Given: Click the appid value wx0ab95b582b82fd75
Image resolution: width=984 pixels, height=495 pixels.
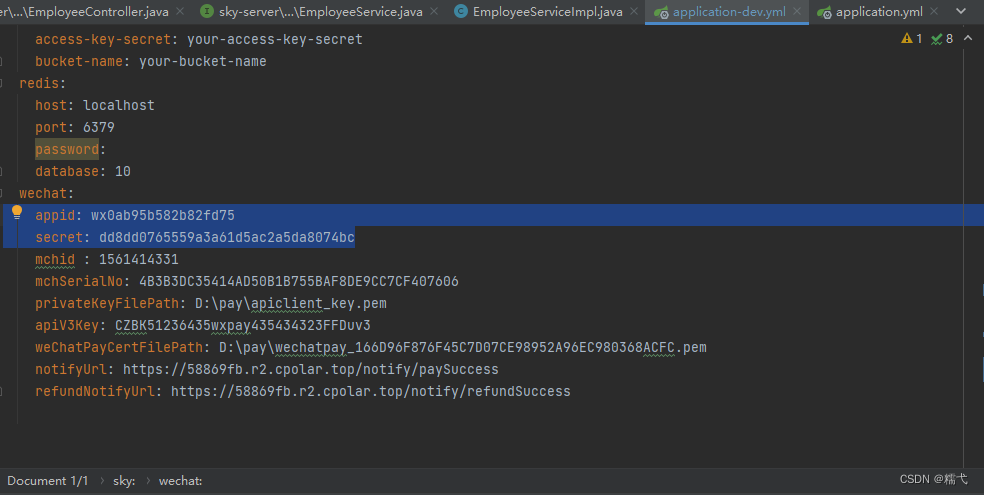Looking at the screenshot, I should (x=163, y=215).
